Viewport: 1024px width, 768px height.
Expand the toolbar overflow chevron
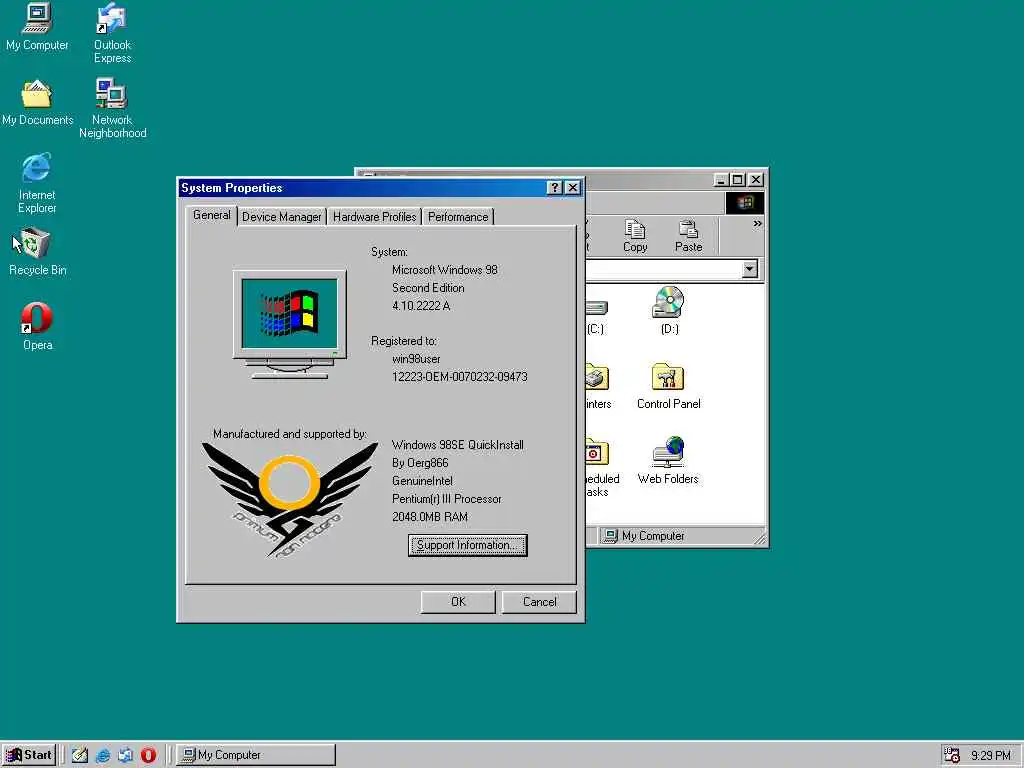(757, 223)
